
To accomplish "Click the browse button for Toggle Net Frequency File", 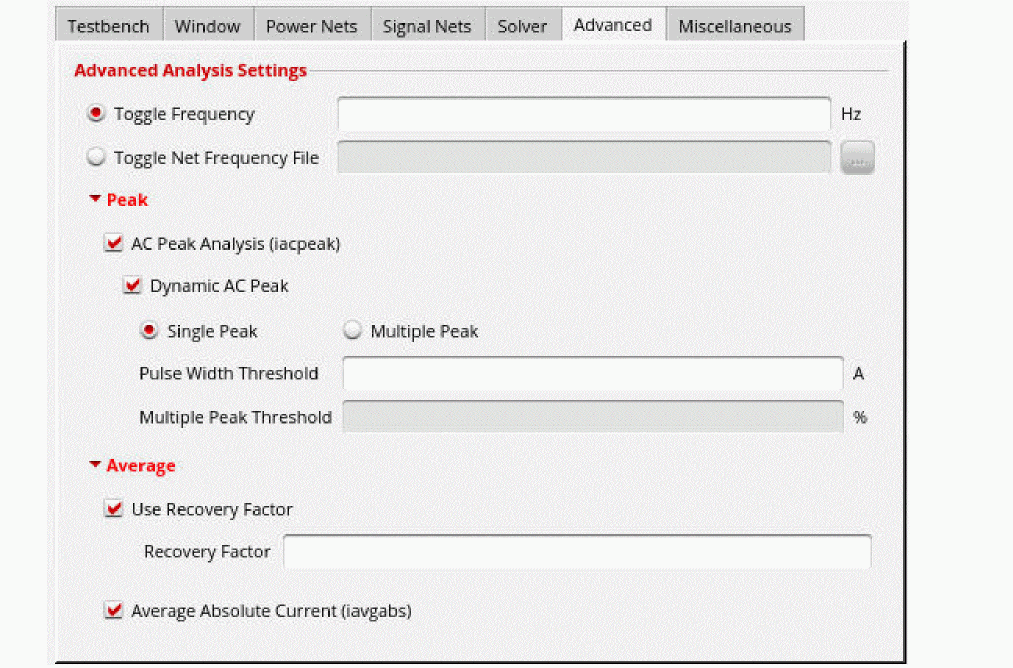I will 857,158.
